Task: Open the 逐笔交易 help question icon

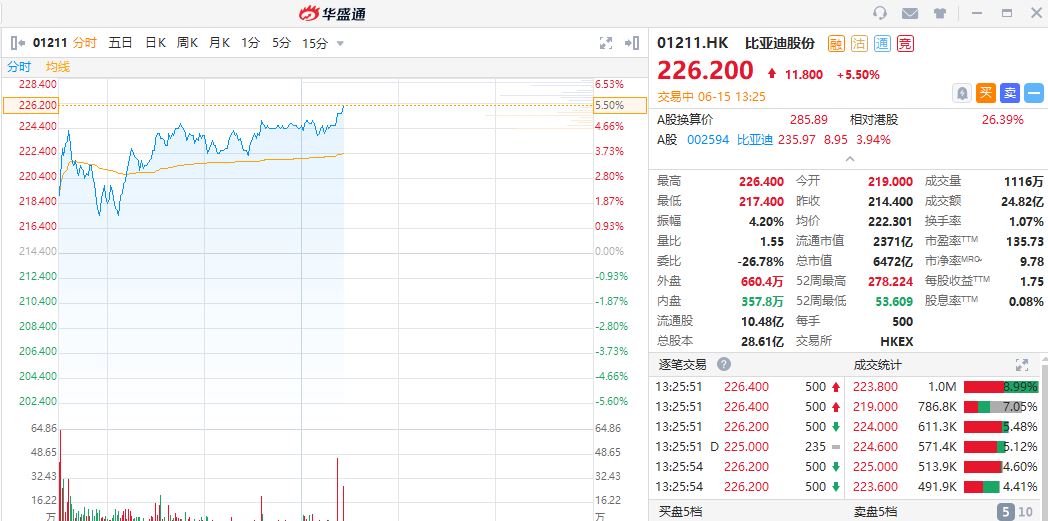Action: pos(724,364)
